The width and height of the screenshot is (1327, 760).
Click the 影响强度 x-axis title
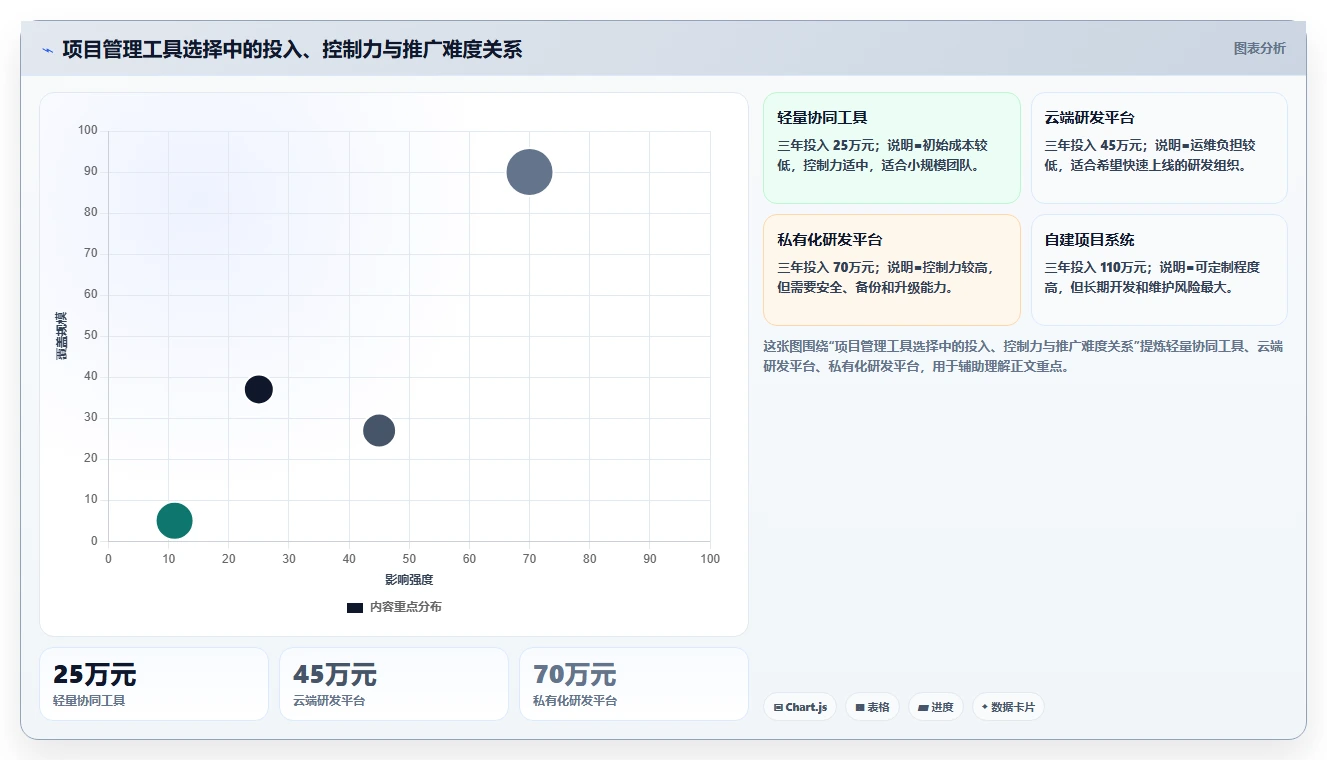tap(409, 580)
